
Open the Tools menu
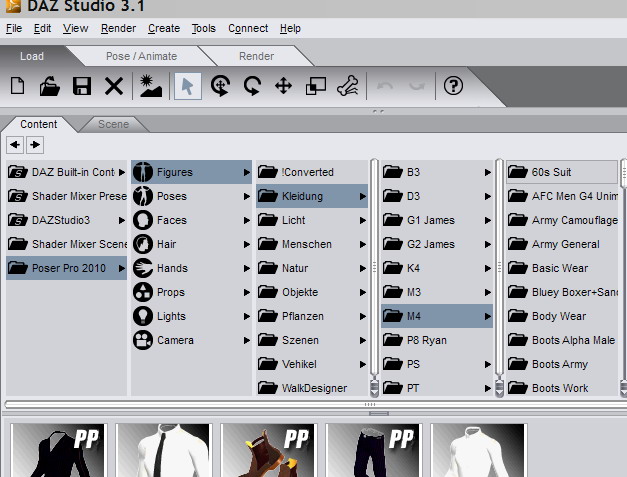click(204, 28)
